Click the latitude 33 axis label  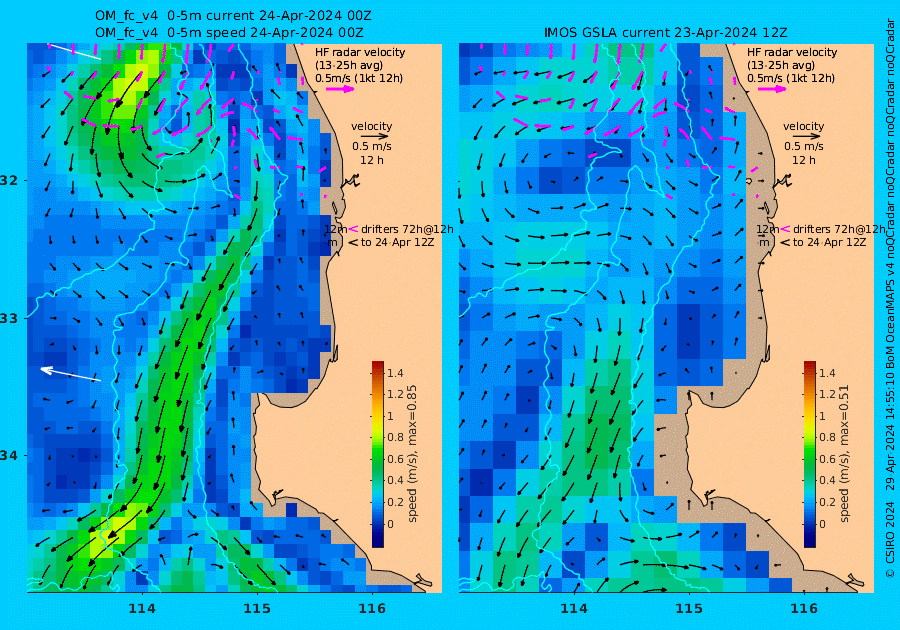10,318
